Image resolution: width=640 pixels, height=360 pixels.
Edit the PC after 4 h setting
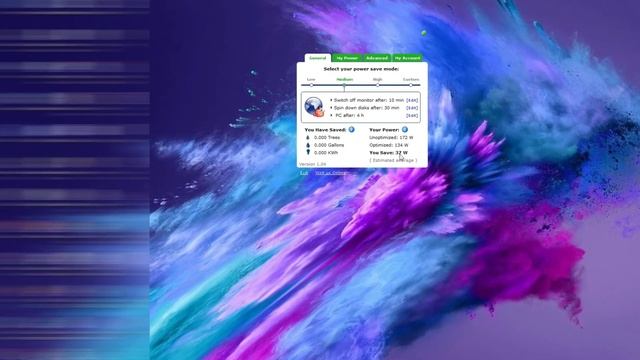pos(412,116)
